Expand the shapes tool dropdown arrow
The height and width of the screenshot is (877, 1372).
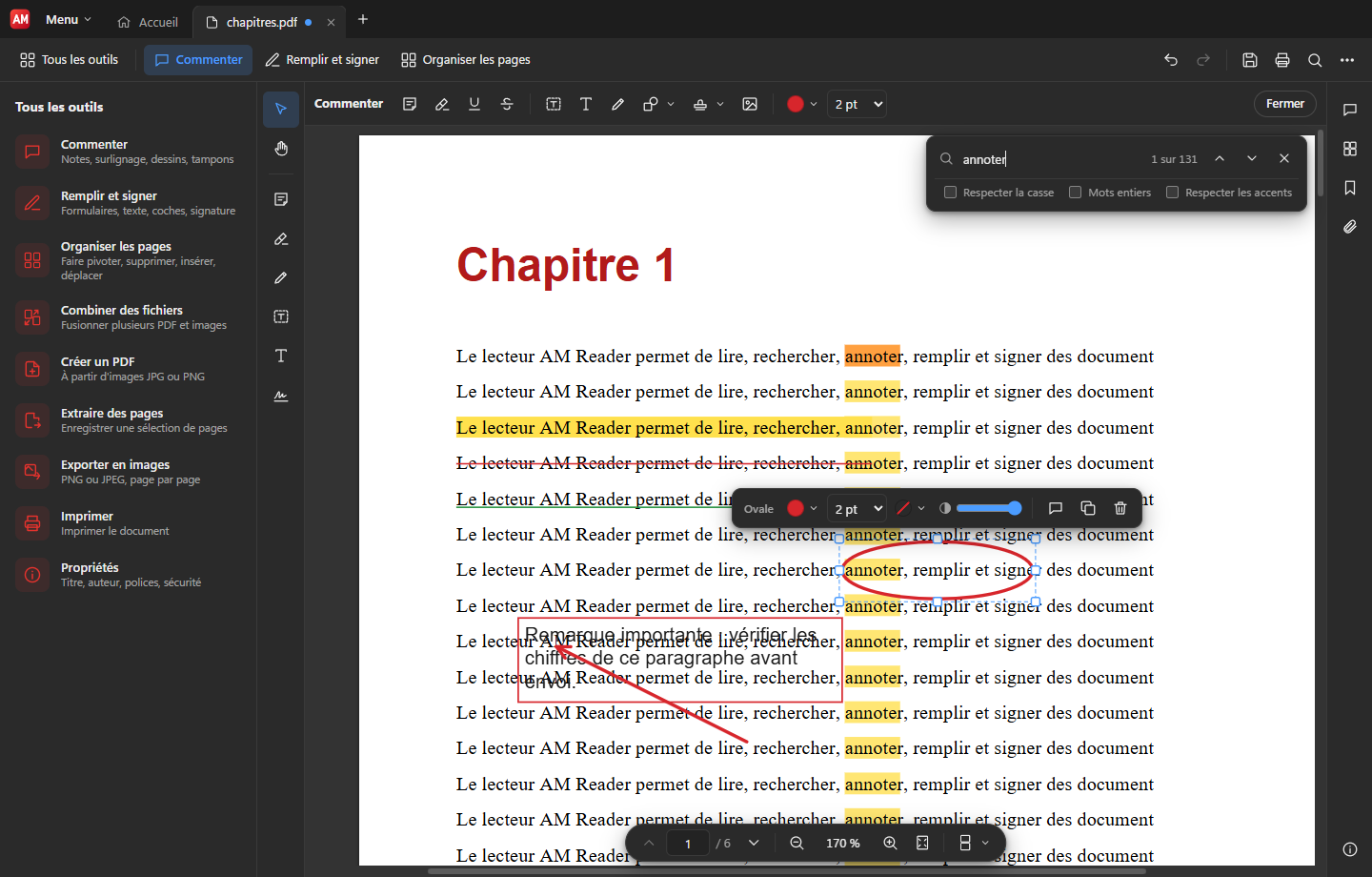tap(671, 104)
